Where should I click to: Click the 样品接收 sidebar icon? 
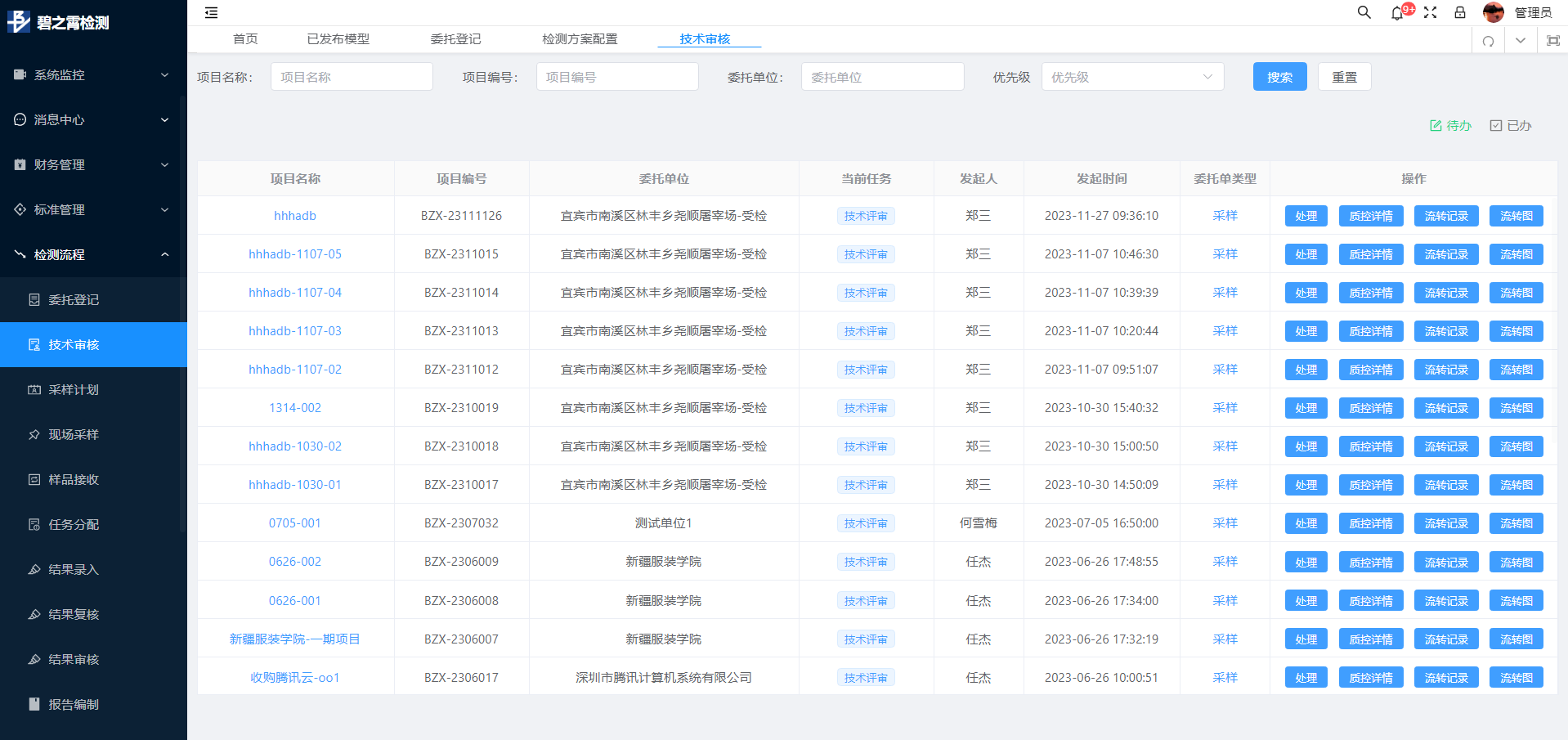point(34,480)
